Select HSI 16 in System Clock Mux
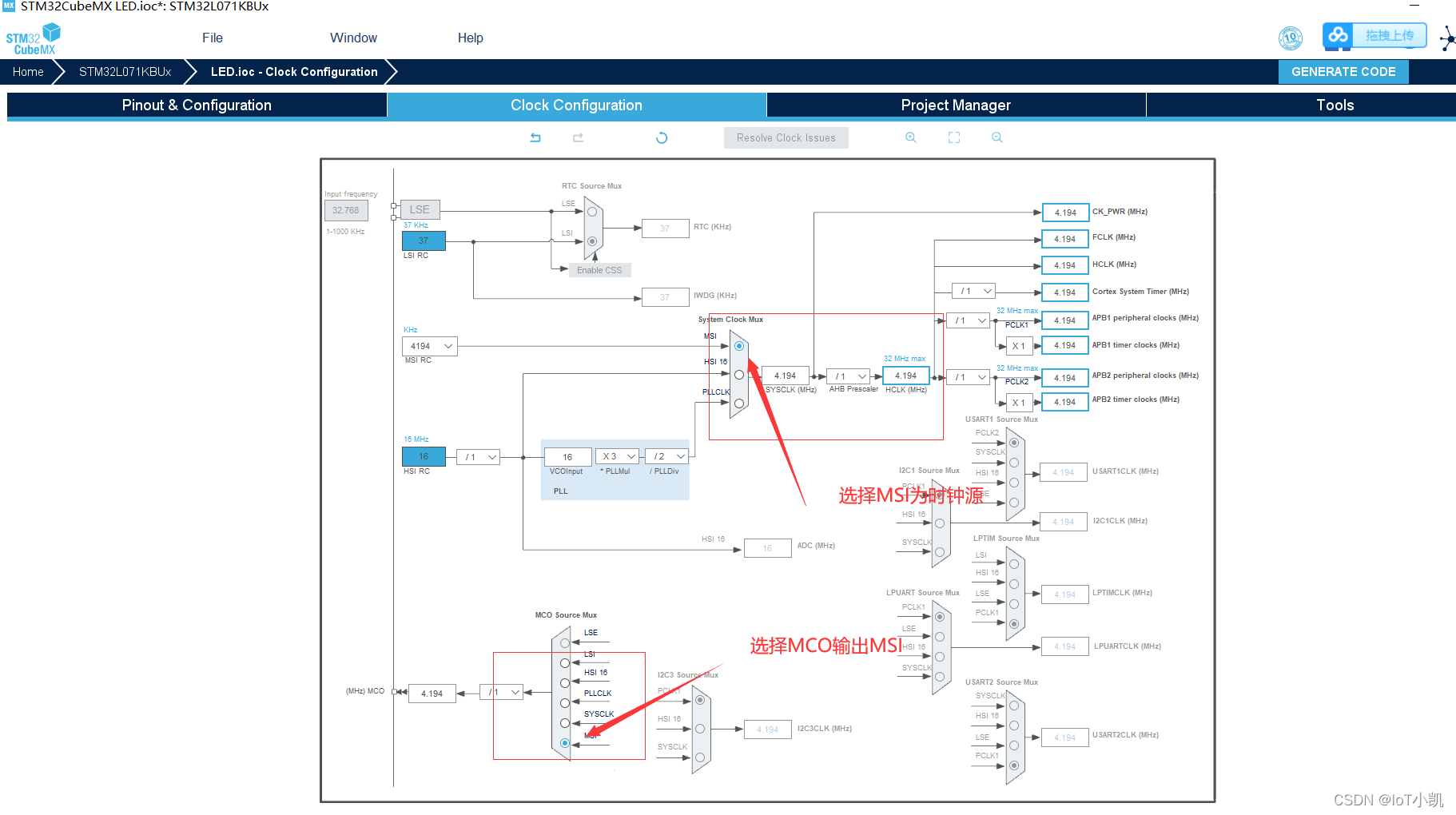 [739, 375]
